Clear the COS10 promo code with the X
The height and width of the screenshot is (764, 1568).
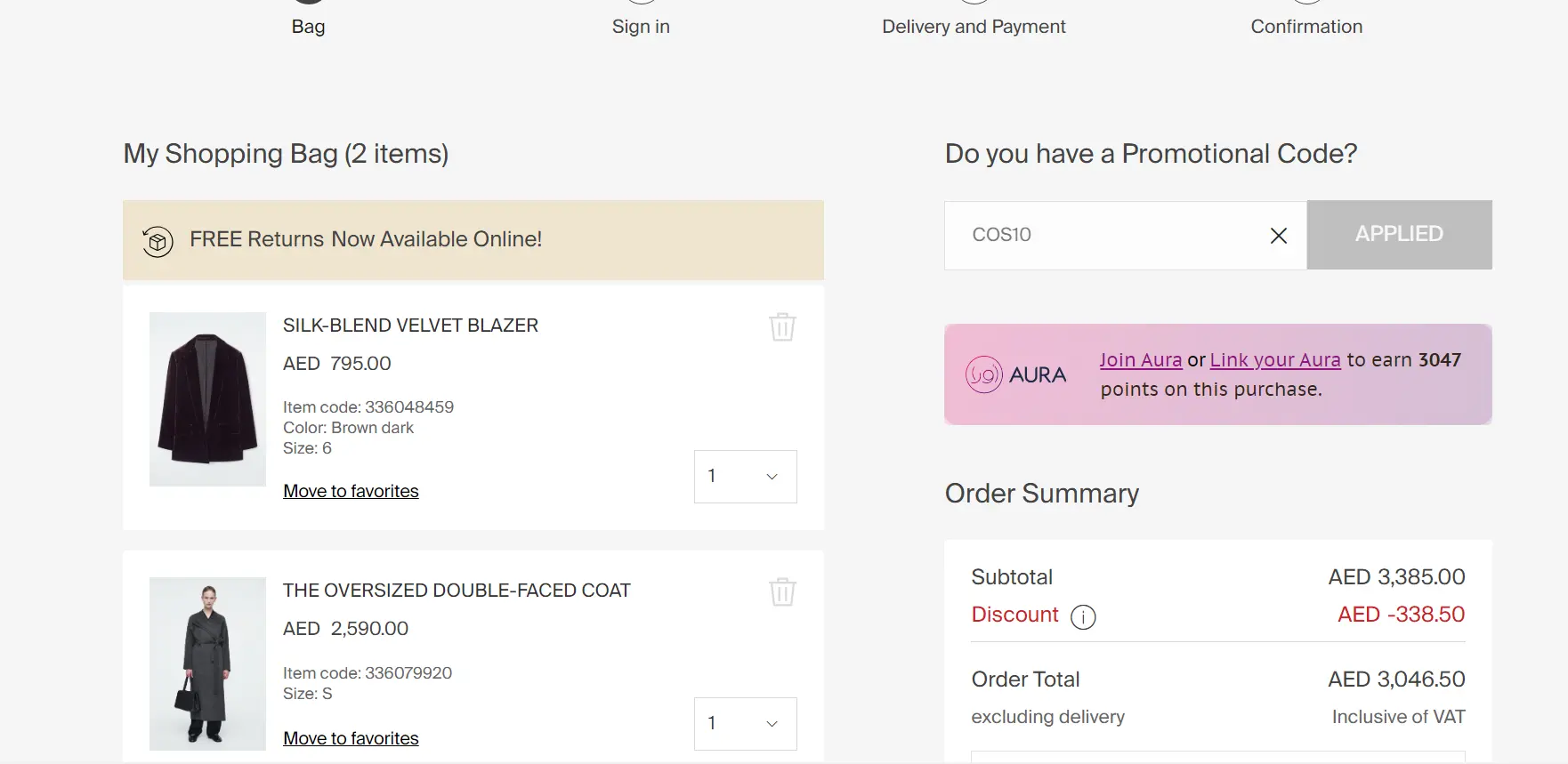pyautogui.click(x=1279, y=236)
